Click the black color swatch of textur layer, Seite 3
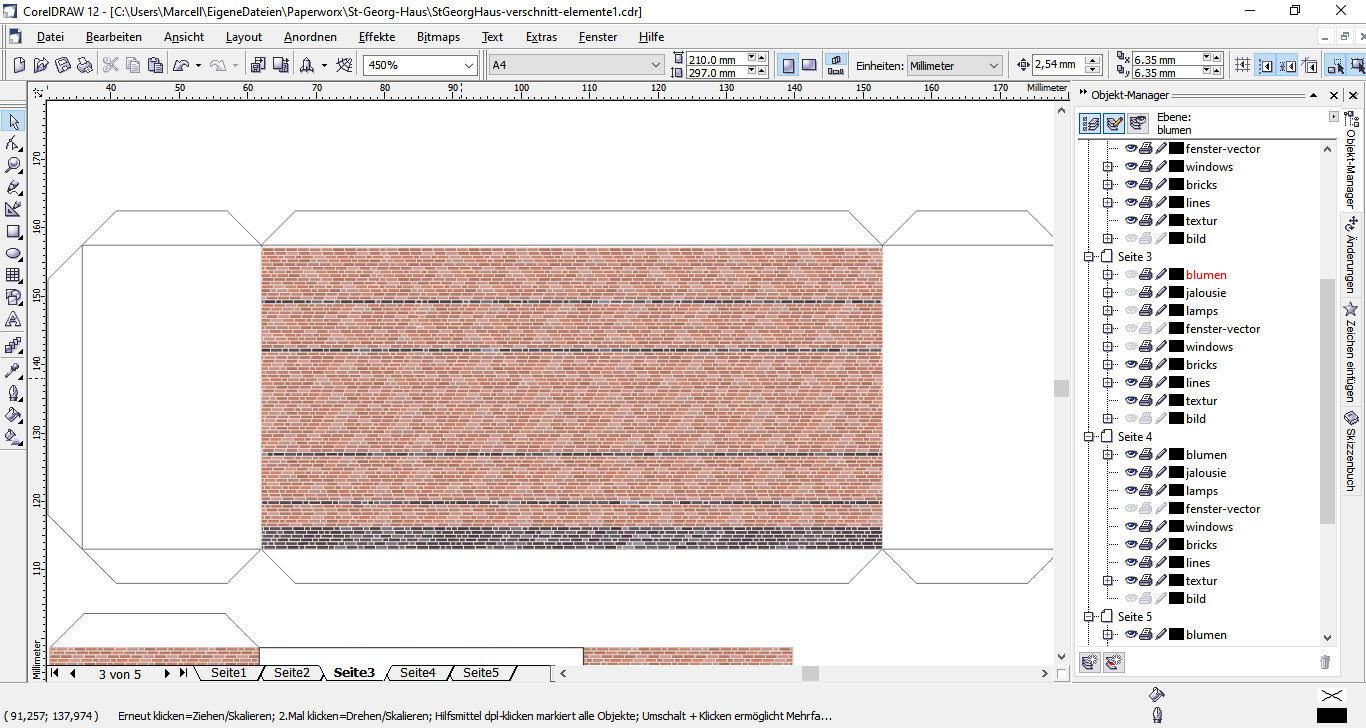This screenshot has height=728, width=1366. click(x=1177, y=401)
